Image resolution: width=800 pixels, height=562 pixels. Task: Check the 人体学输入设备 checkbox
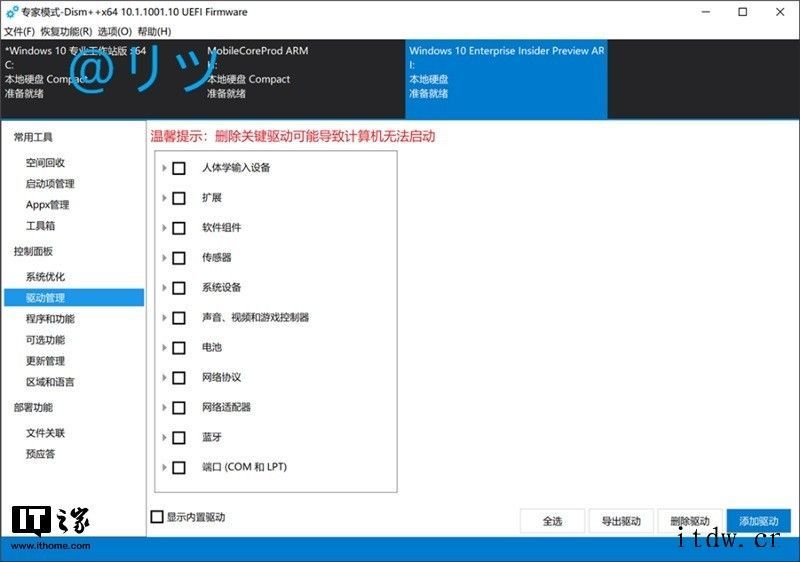[179, 168]
